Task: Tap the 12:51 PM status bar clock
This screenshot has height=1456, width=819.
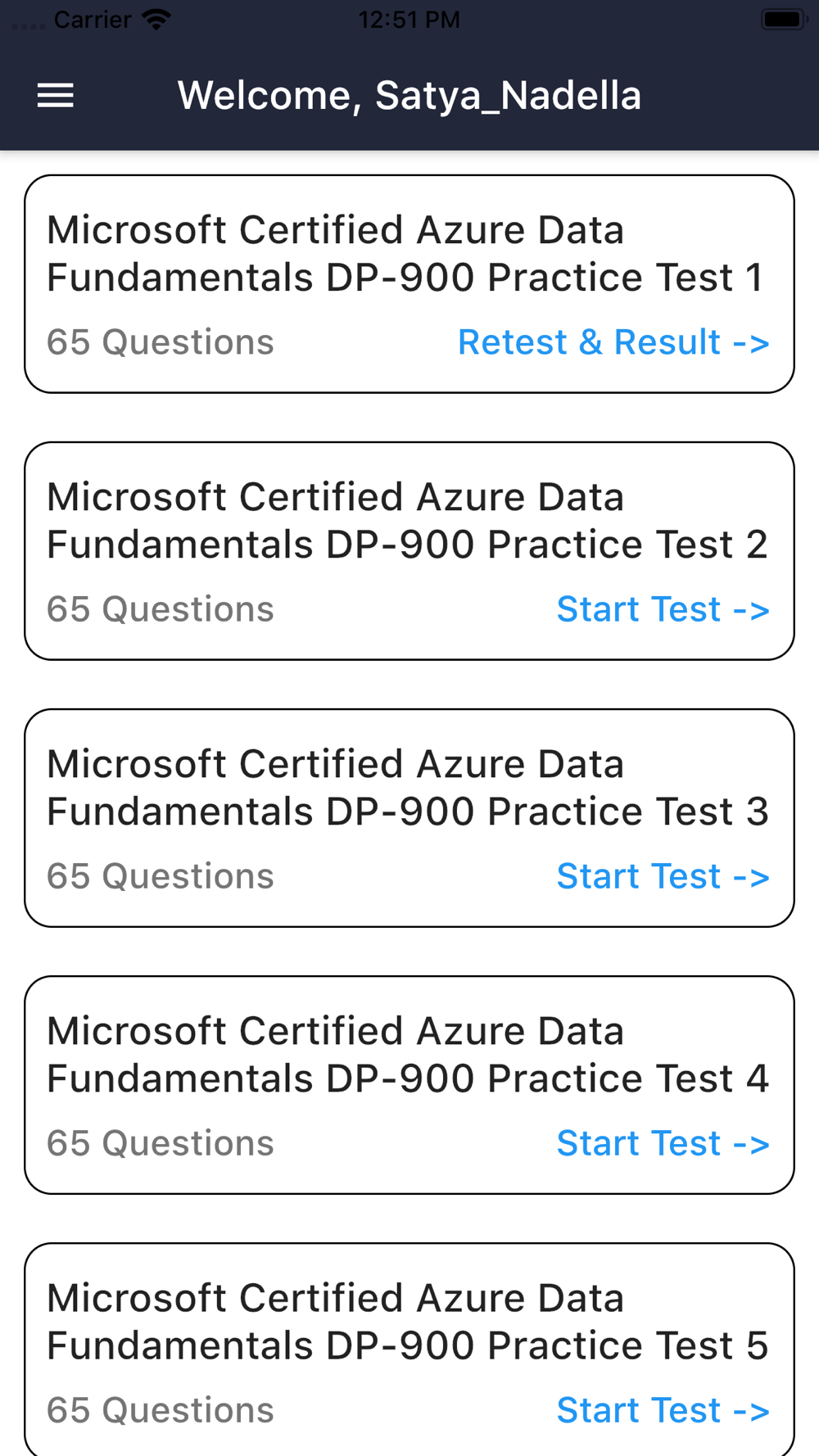Action: click(409, 19)
